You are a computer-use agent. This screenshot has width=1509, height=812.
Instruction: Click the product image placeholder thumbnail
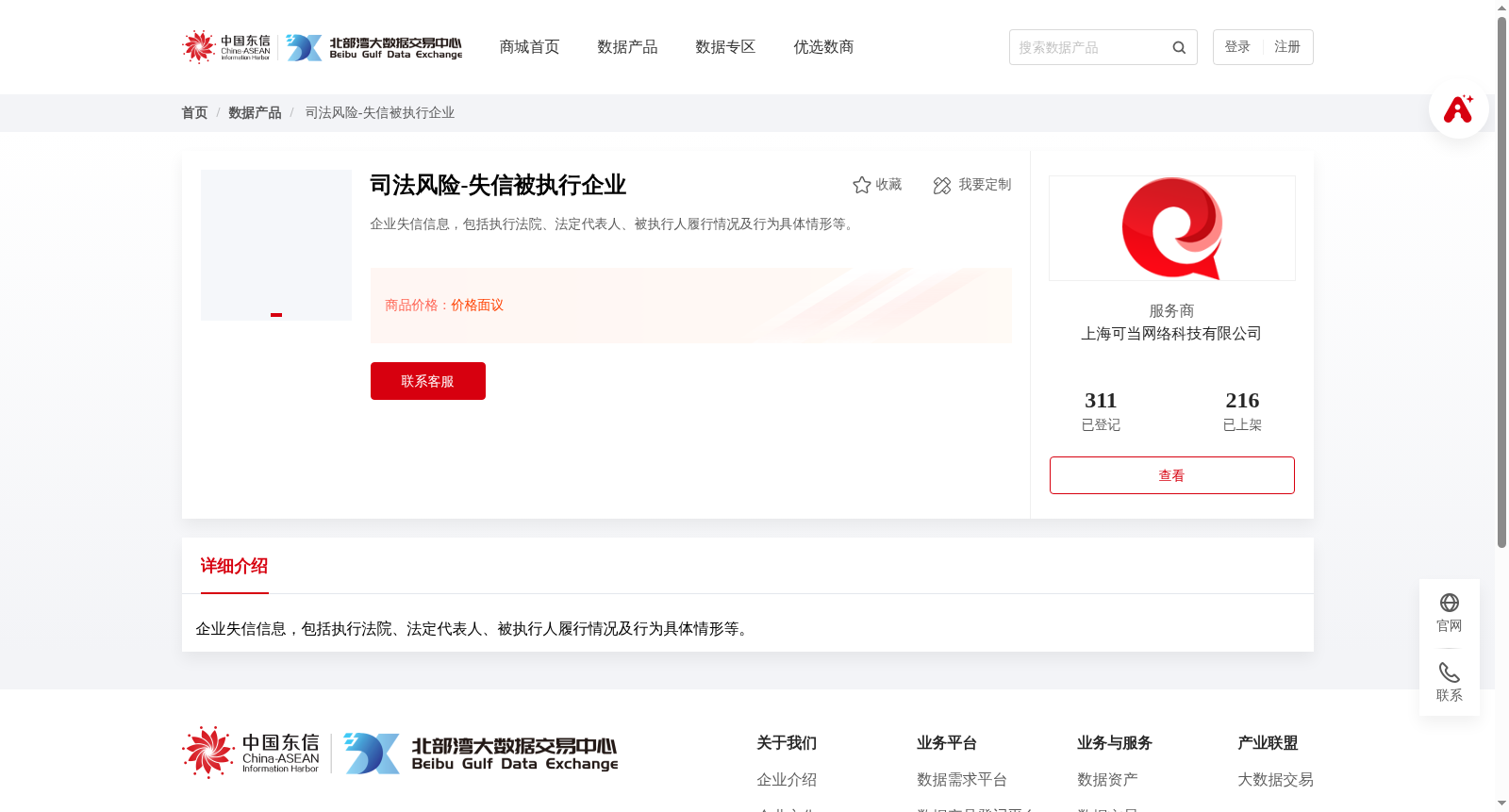coord(276,245)
